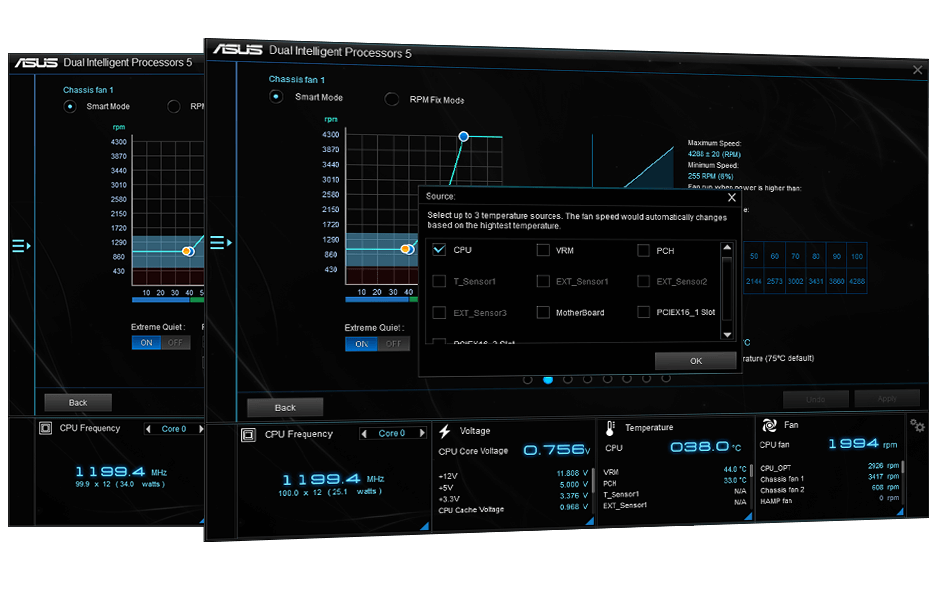This screenshot has width=940, height=598.
Task: Select orange fan curve point in back window
Action: tap(188, 251)
